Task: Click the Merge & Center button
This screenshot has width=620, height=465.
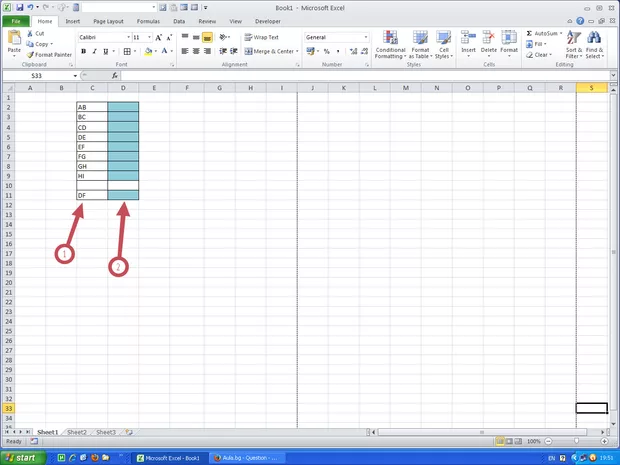Action: [269, 51]
